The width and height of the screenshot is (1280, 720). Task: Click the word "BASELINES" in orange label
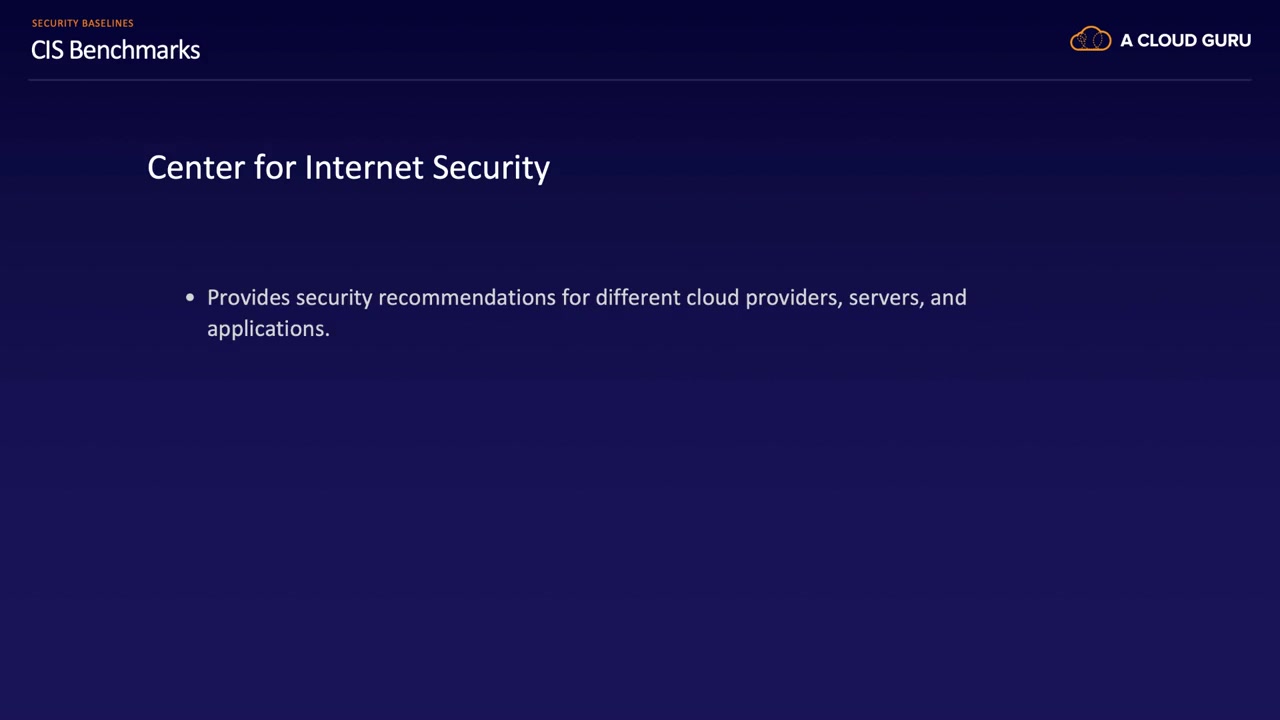[107, 23]
